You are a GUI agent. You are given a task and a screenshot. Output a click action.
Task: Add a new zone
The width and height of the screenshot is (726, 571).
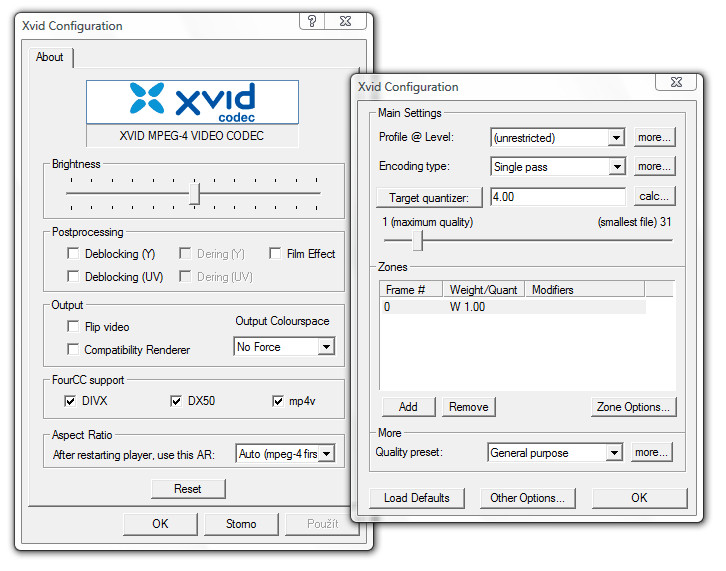[x=408, y=407]
